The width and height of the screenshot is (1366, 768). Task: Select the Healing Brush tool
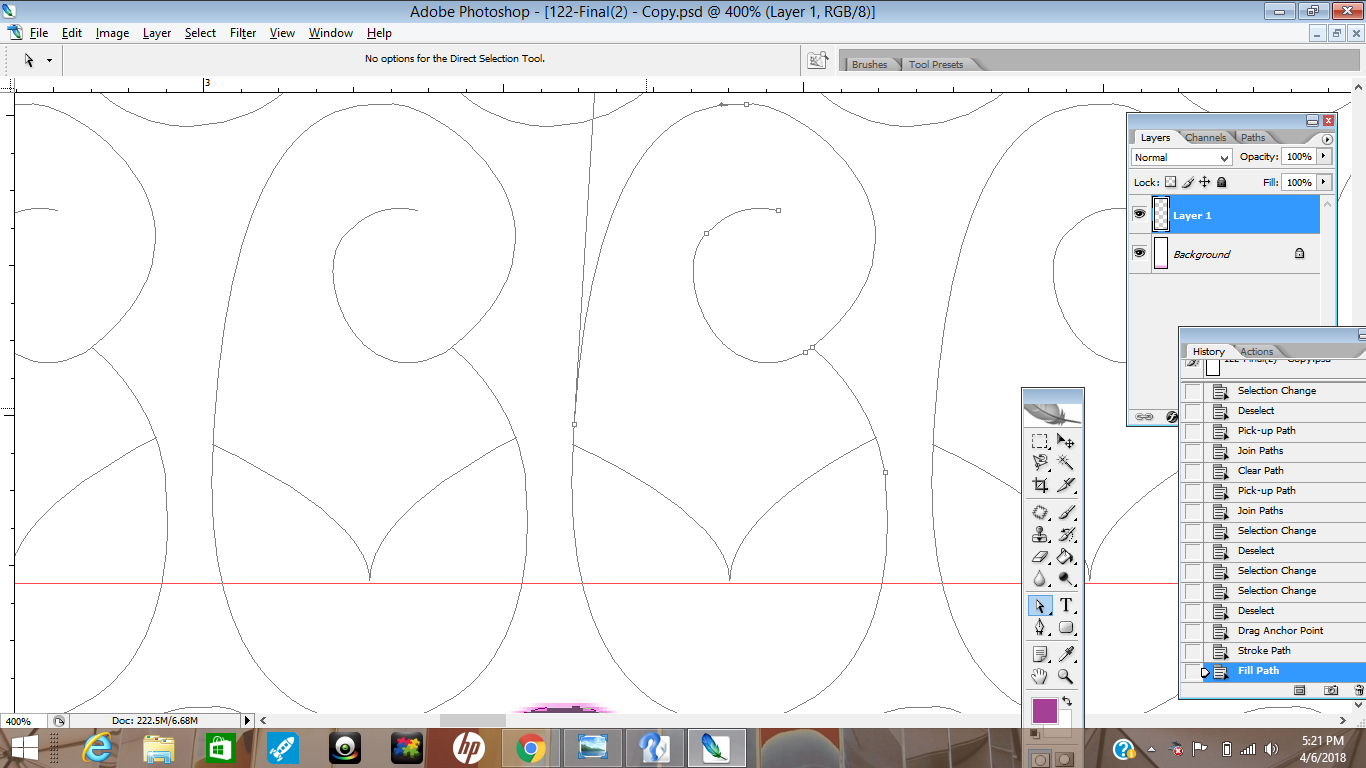click(x=1040, y=512)
